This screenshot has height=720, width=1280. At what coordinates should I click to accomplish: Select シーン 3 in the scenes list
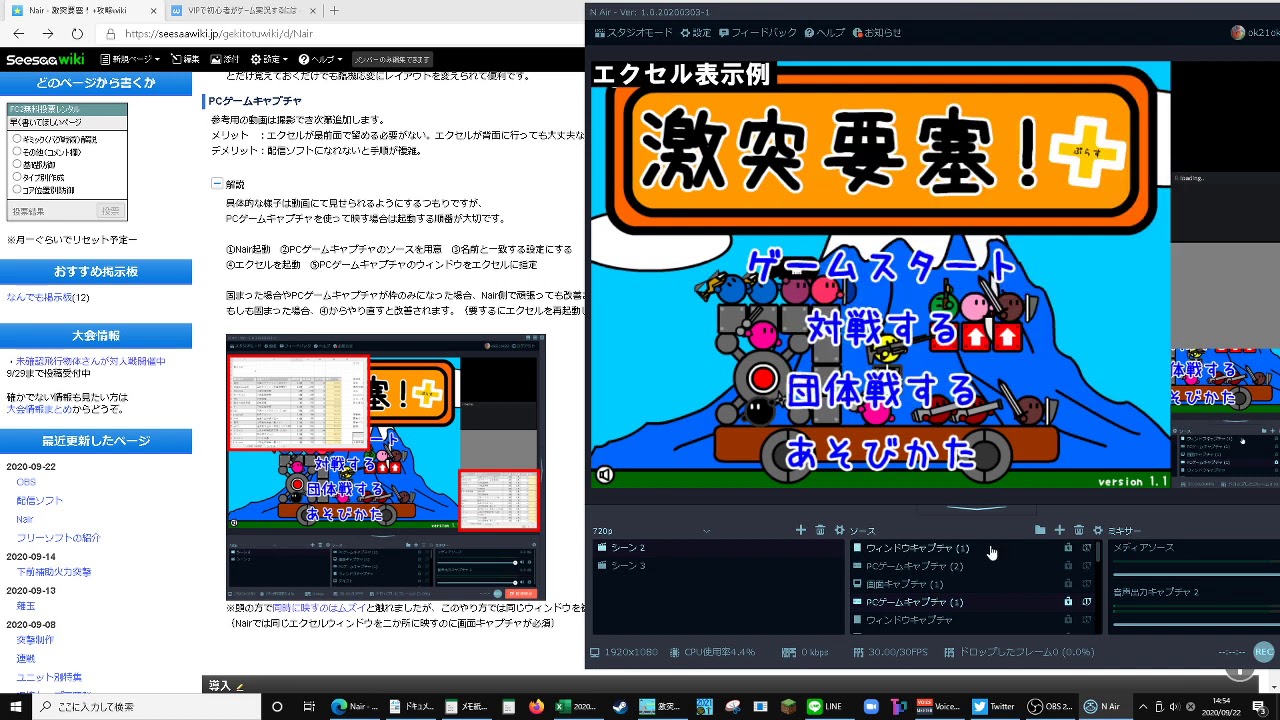(x=718, y=566)
